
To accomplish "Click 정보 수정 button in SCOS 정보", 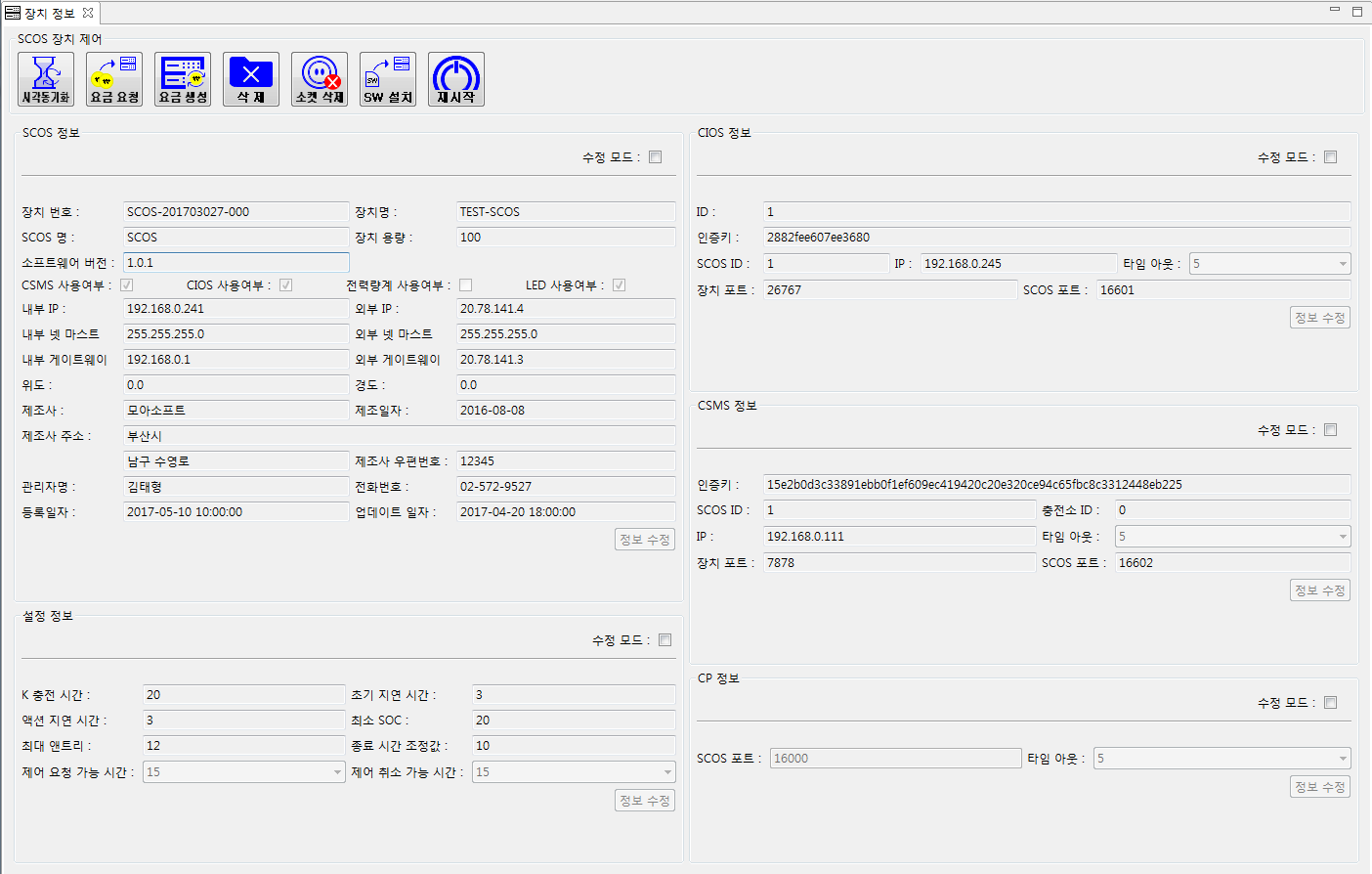I will [x=645, y=540].
